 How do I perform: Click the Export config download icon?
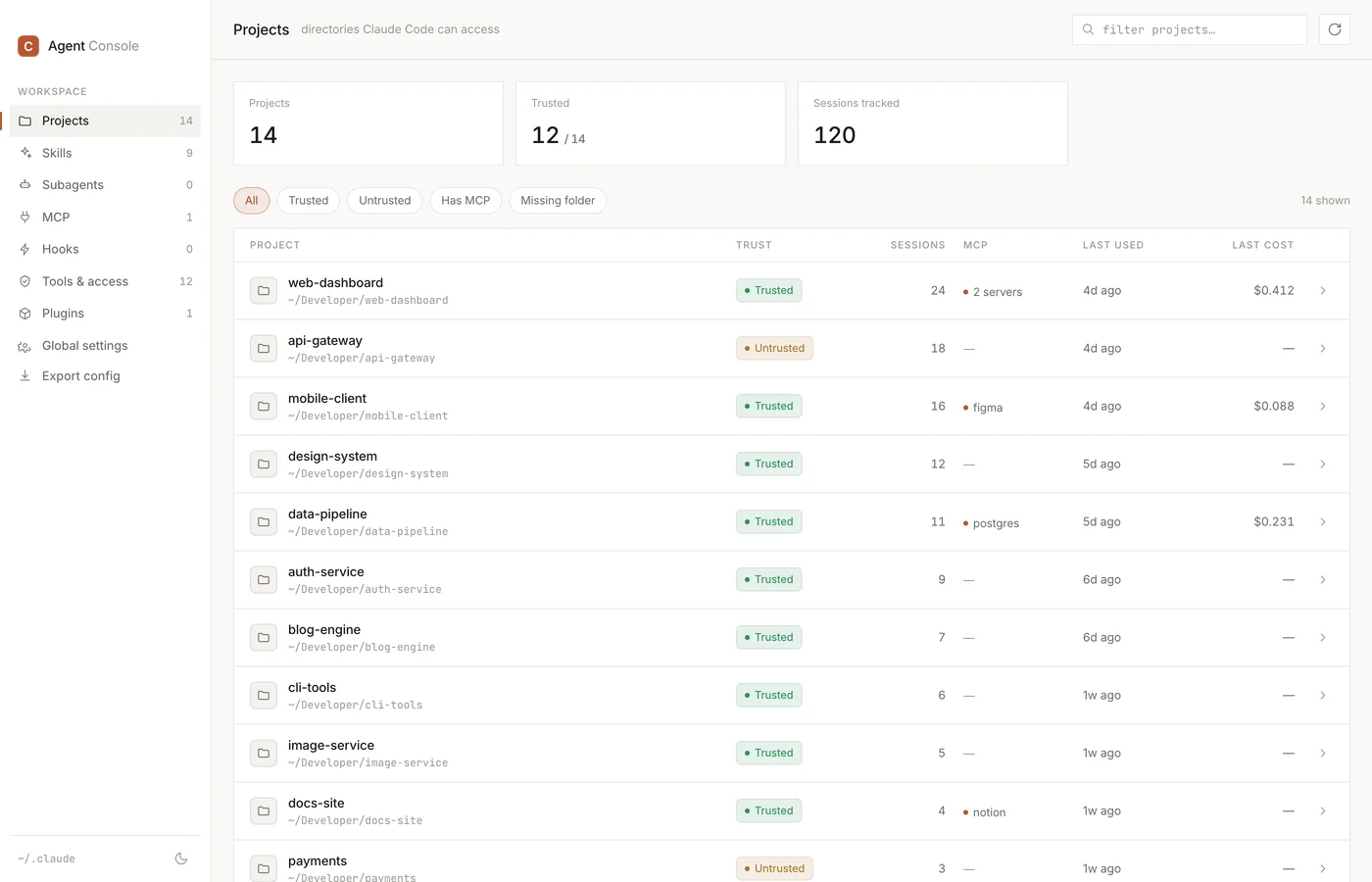tap(25, 376)
